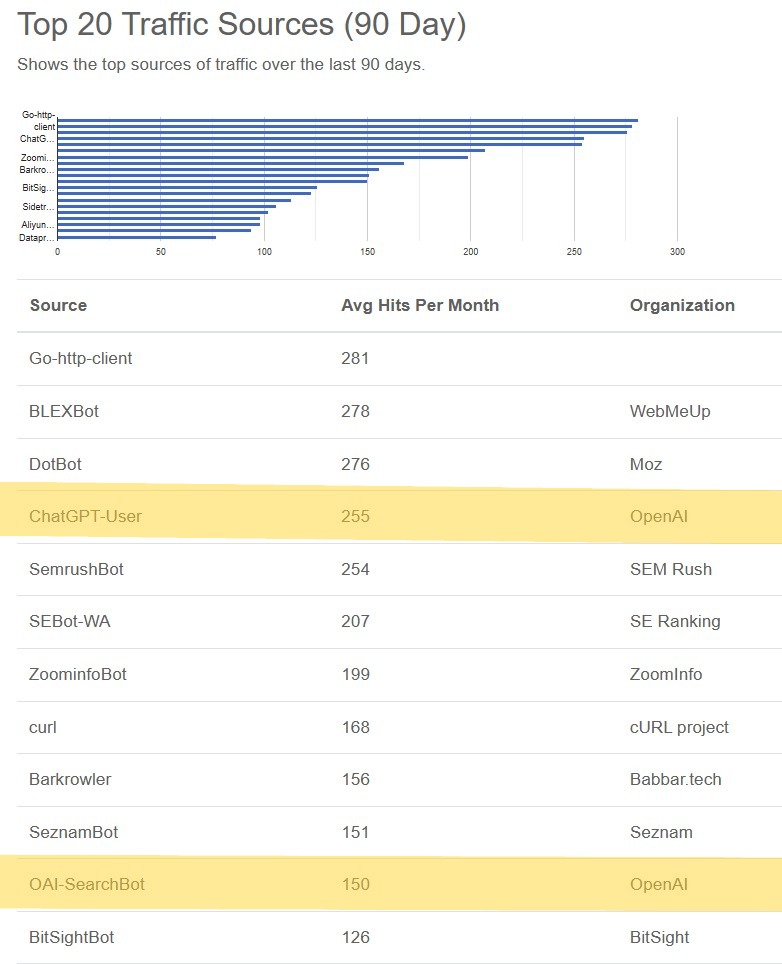Click the SEM Rush organization cell
This screenshot has width=782, height=964.
coord(671,569)
